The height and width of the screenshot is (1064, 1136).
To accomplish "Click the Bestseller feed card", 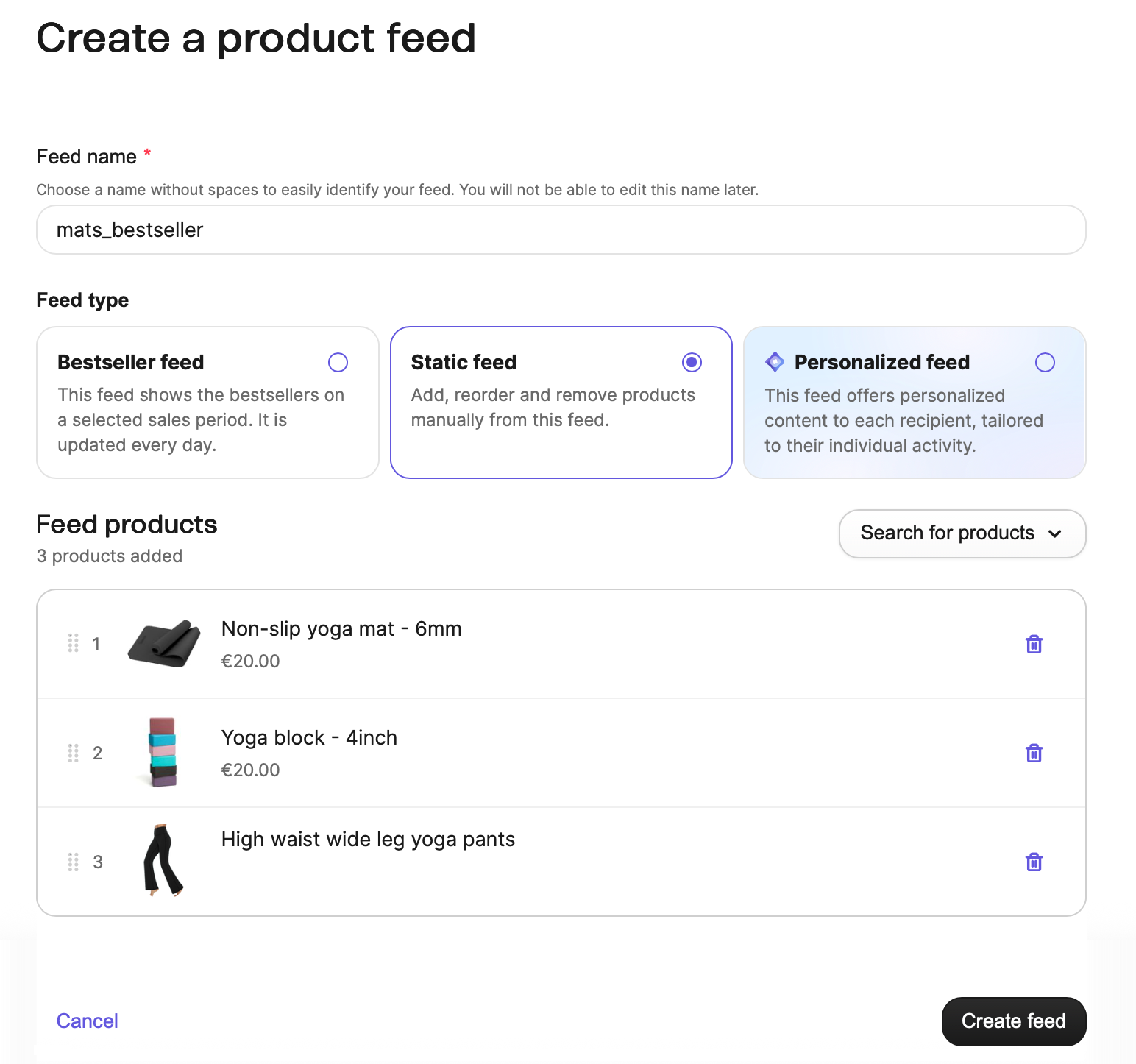I will pos(207,402).
